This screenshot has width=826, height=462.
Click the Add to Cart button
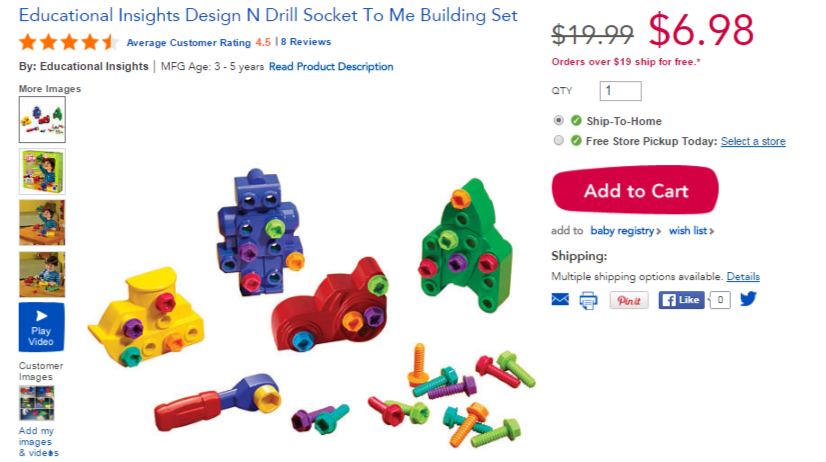(635, 190)
